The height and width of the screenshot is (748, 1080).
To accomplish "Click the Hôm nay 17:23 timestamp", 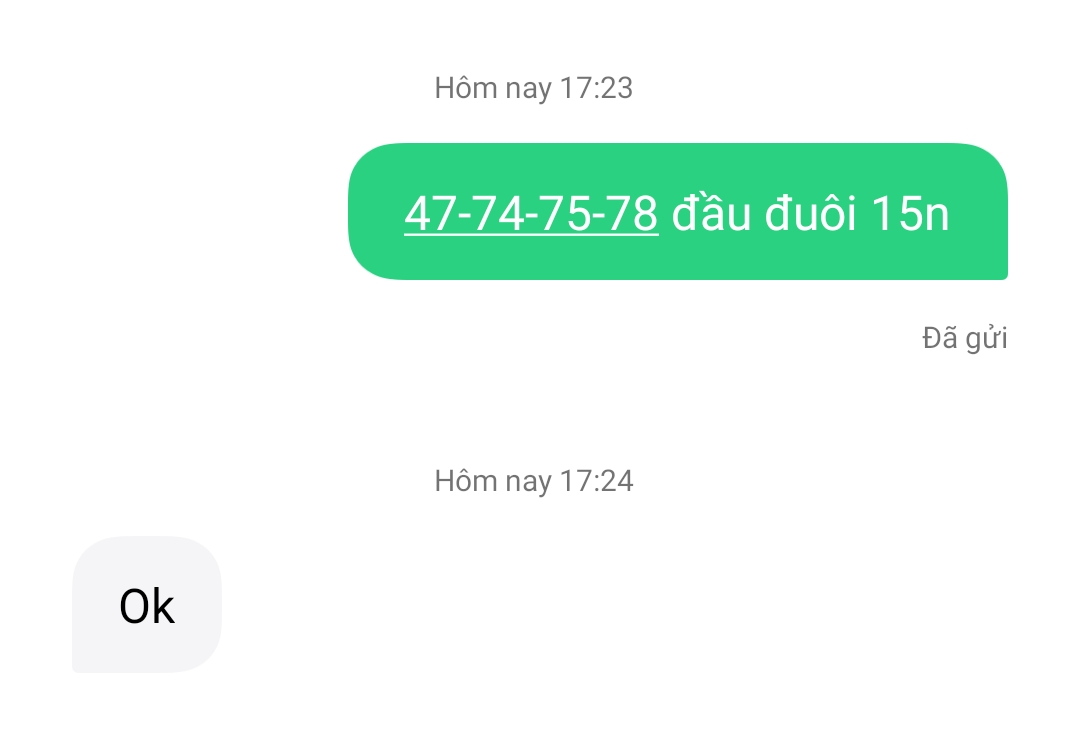I will click(x=534, y=88).
